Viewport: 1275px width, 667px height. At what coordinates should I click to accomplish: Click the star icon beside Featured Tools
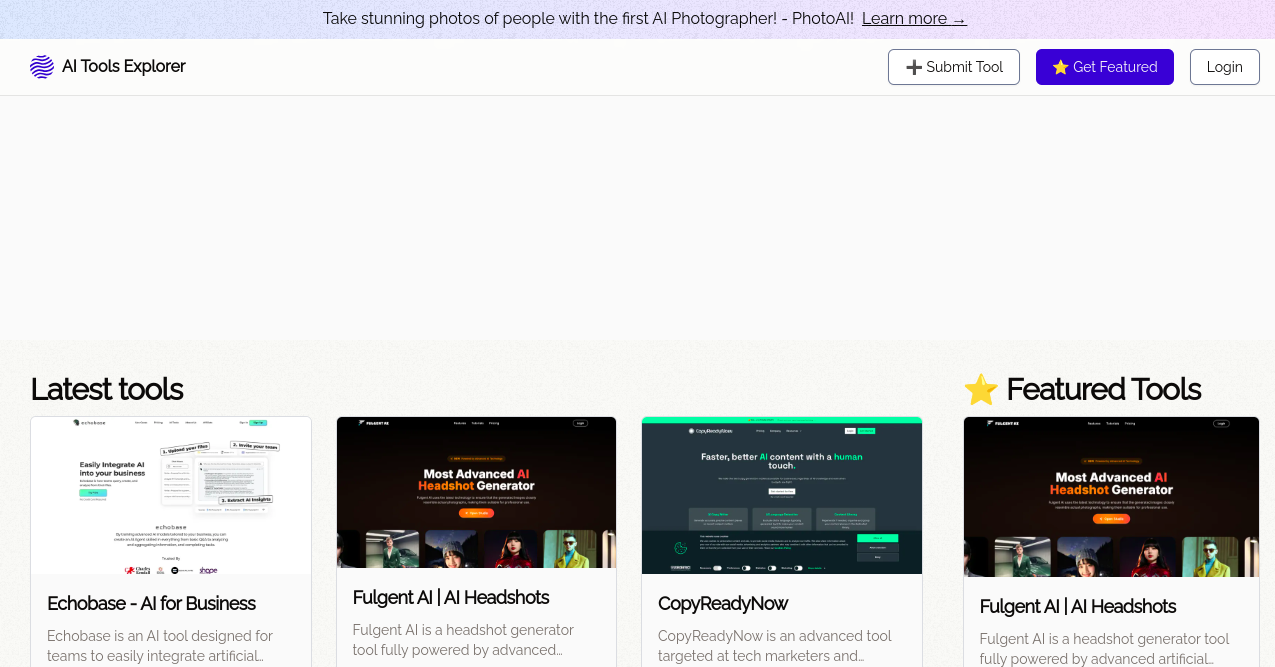click(981, 389)
